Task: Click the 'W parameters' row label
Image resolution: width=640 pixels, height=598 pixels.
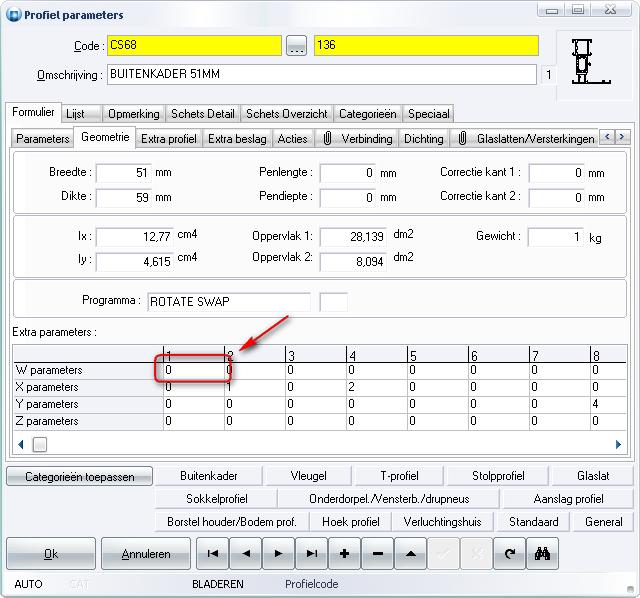Action: coord(49,370)
